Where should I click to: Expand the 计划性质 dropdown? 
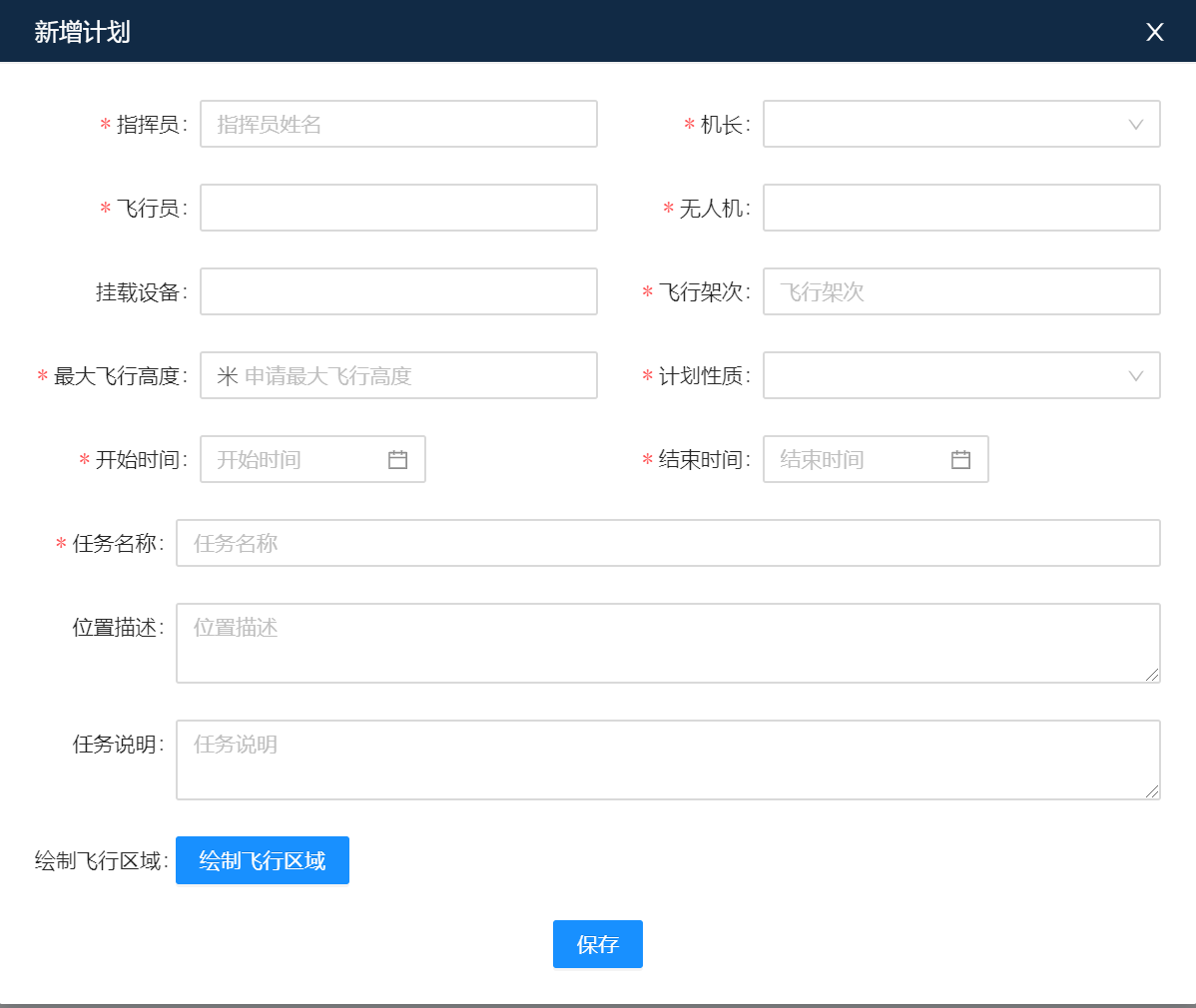click(1135, 376)
